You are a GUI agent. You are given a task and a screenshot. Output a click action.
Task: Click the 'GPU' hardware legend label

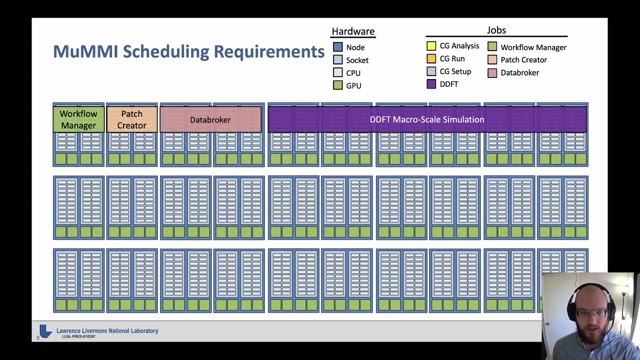[x=353, y=86]
